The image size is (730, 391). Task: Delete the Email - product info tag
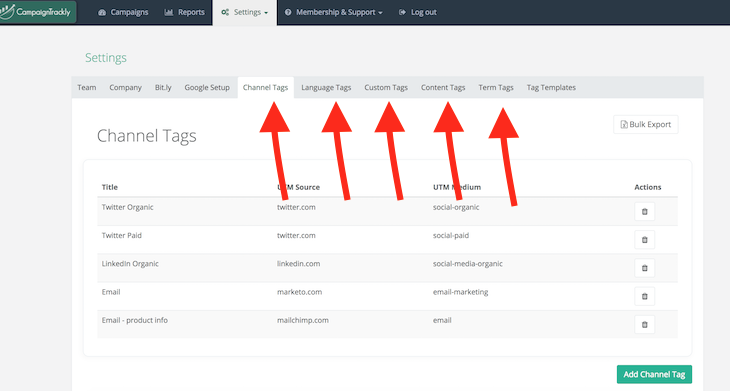click(644, 324)
